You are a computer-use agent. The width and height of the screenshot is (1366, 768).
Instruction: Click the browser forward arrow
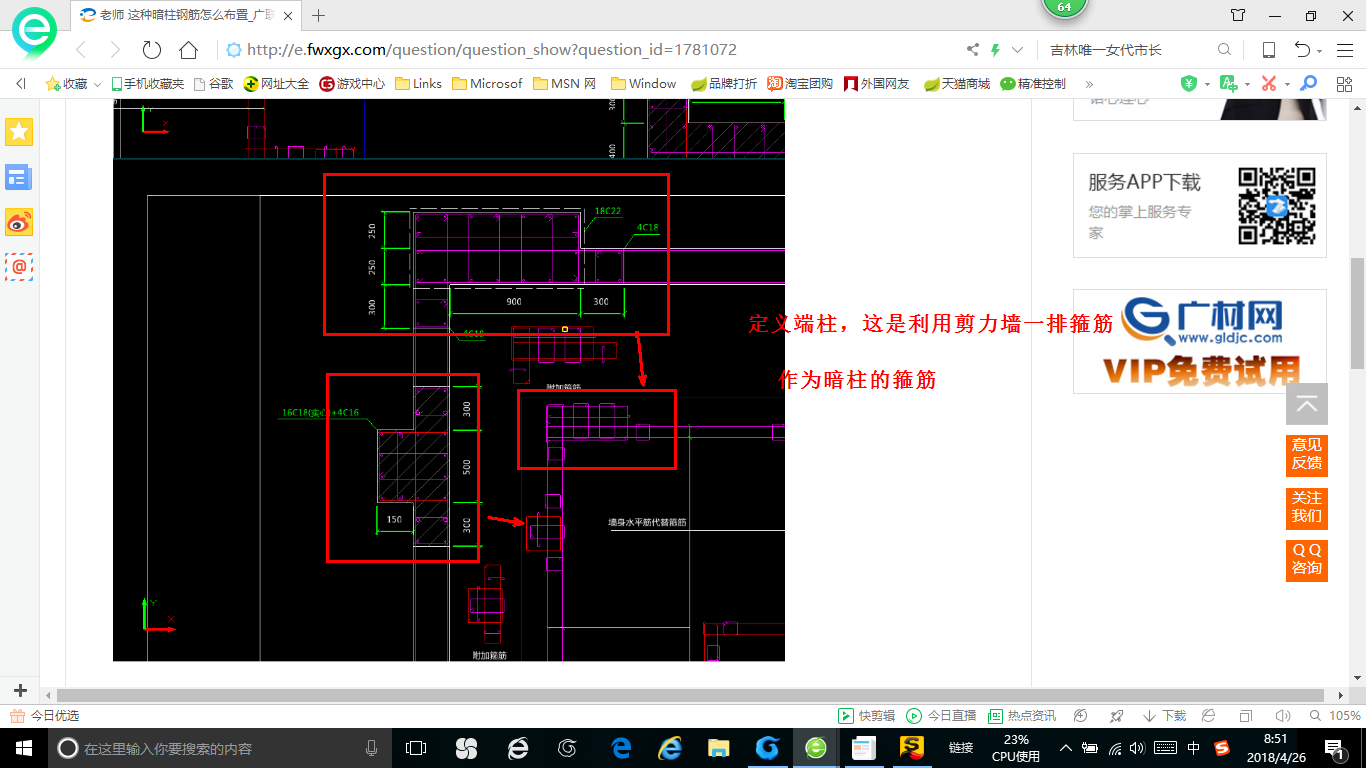pos(115,50)
